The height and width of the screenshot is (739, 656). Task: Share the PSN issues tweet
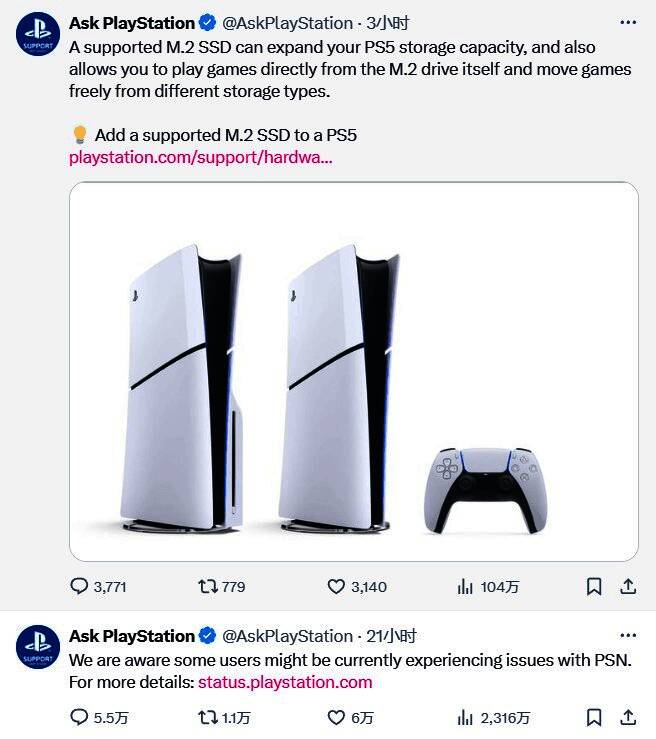(x=628, y=717)
